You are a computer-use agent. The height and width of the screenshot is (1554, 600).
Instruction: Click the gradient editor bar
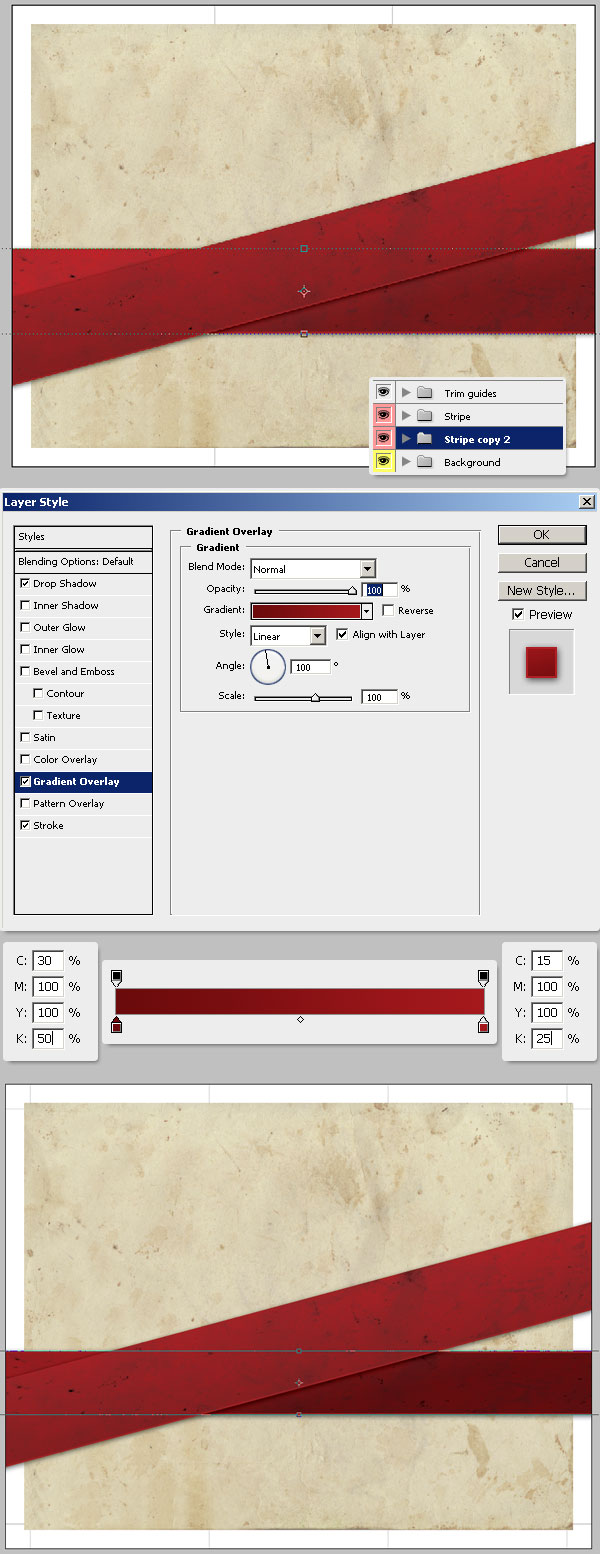click(x=300, y=1001)
